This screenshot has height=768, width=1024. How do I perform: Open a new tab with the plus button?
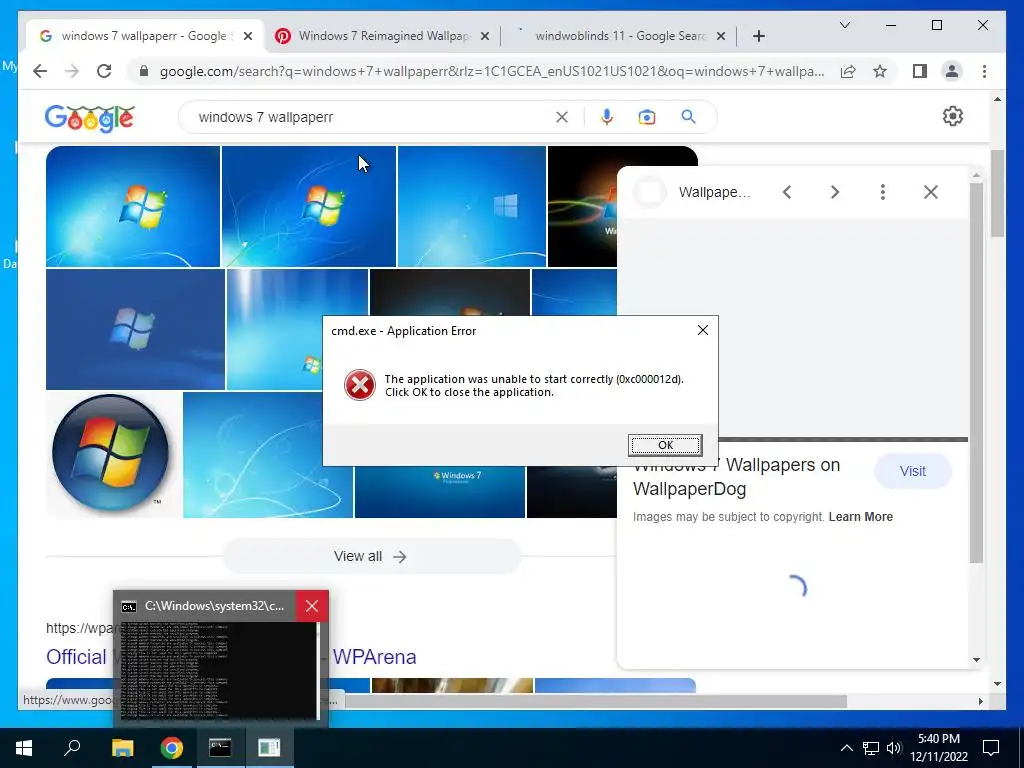[x=758, y=37]
